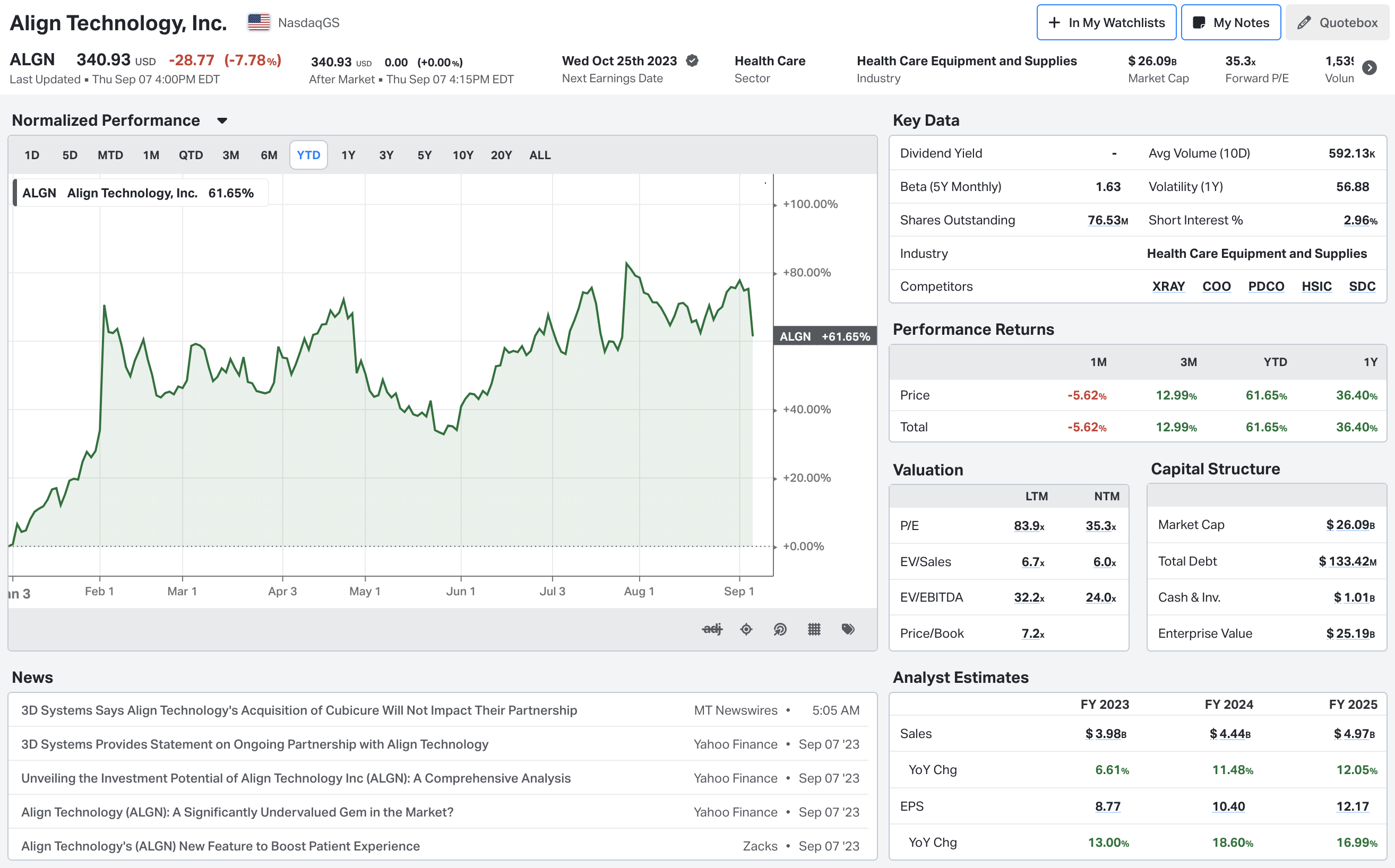The image size is (1395, 868).
Task: Click Short Interest value 2.96%
Action: (1360, 220)
